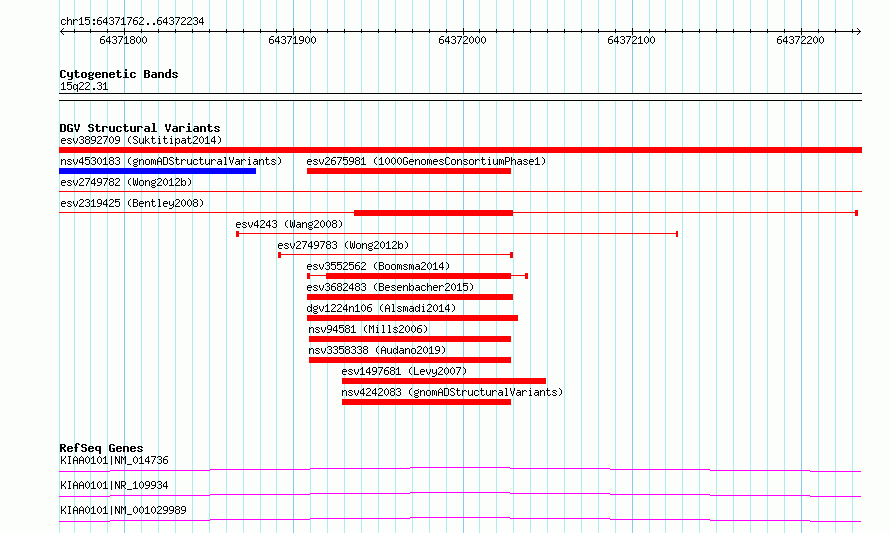The width and height of the screenshot is (890, 533).
Task: Select the thick red bar under esv3682483
Action: pos(410,297)
